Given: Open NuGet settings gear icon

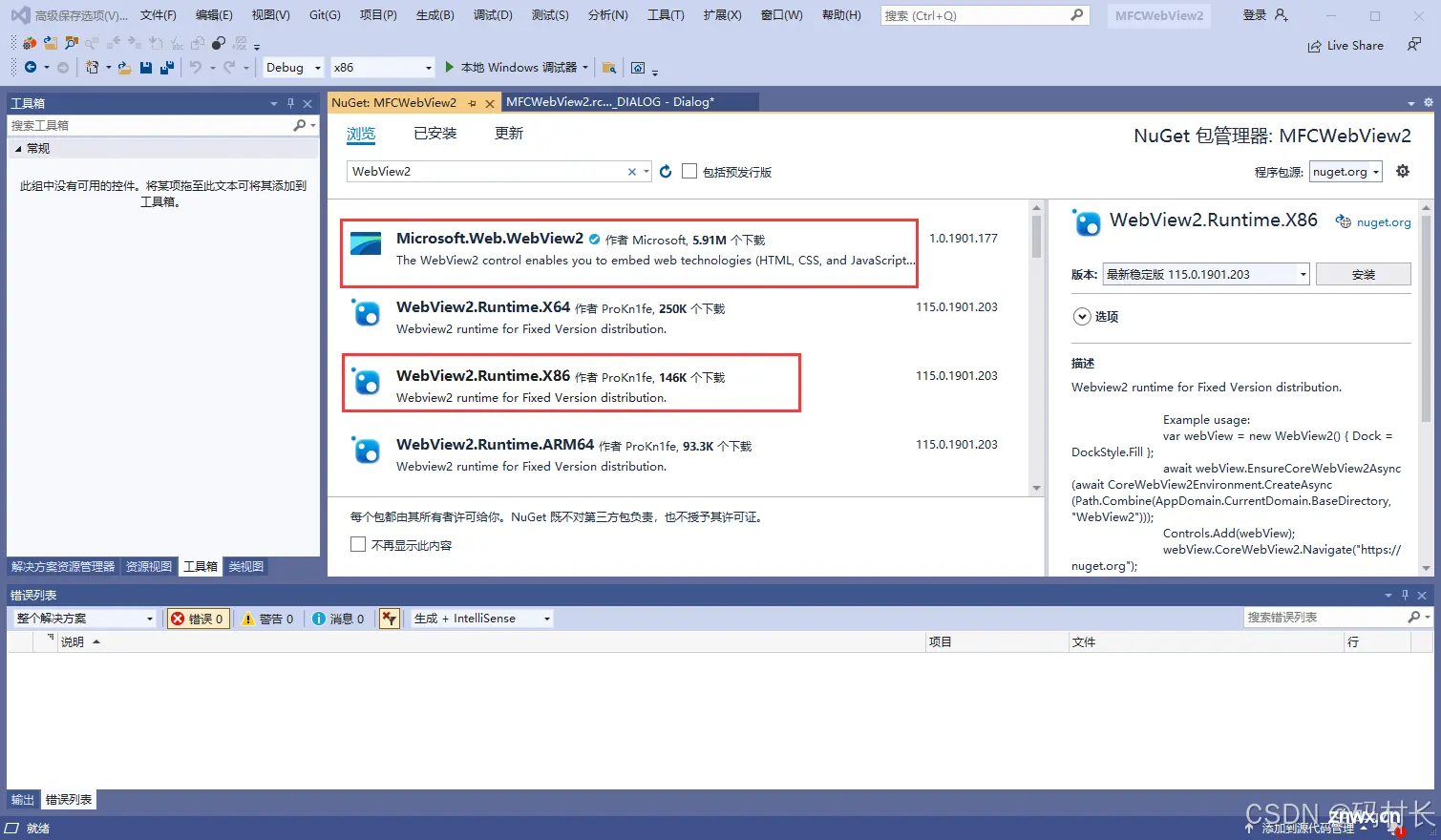Looking at the screenshot, I should tap(1403, 171).
